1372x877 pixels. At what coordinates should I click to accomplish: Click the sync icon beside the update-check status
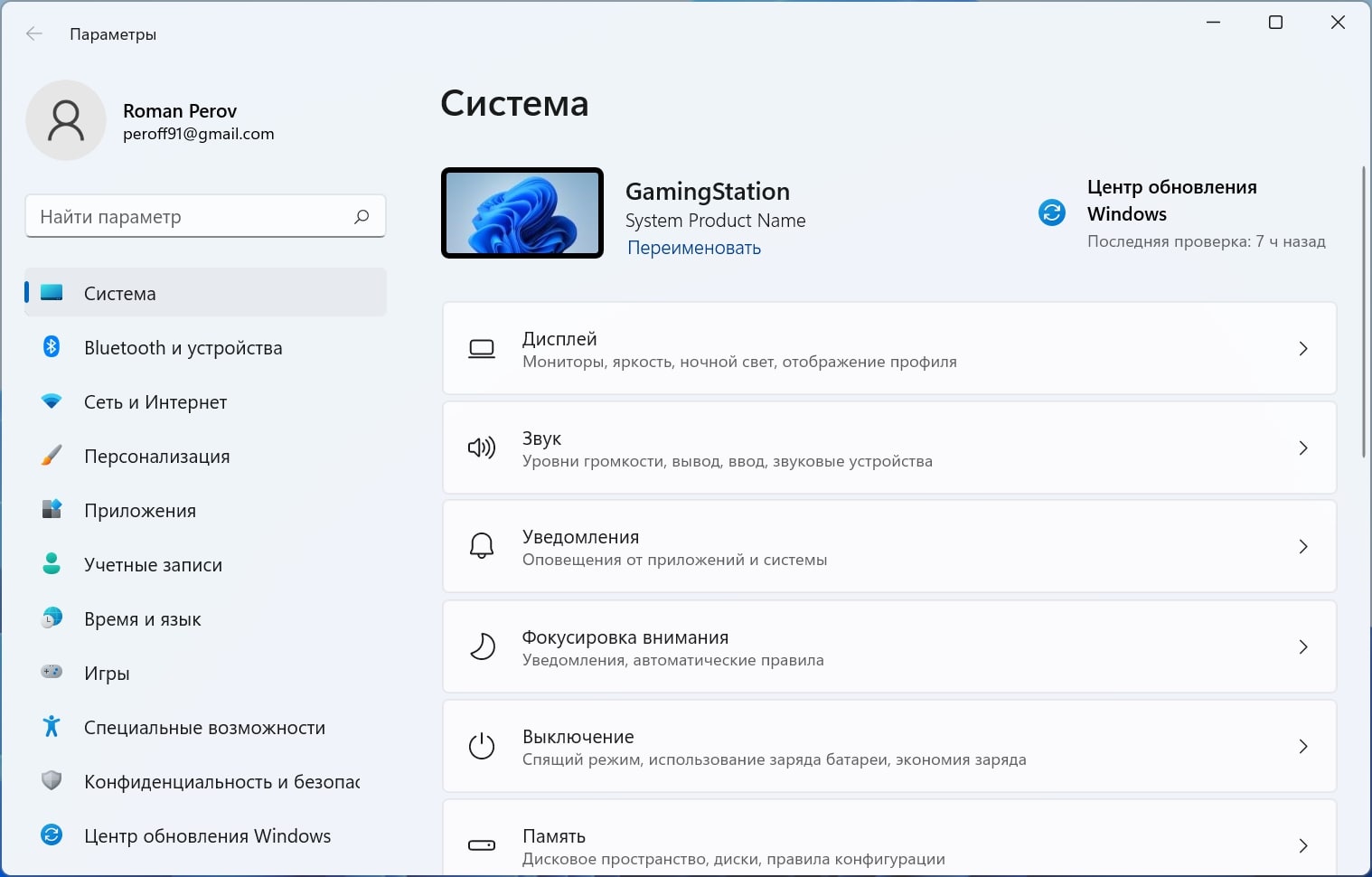[1052, 212]
